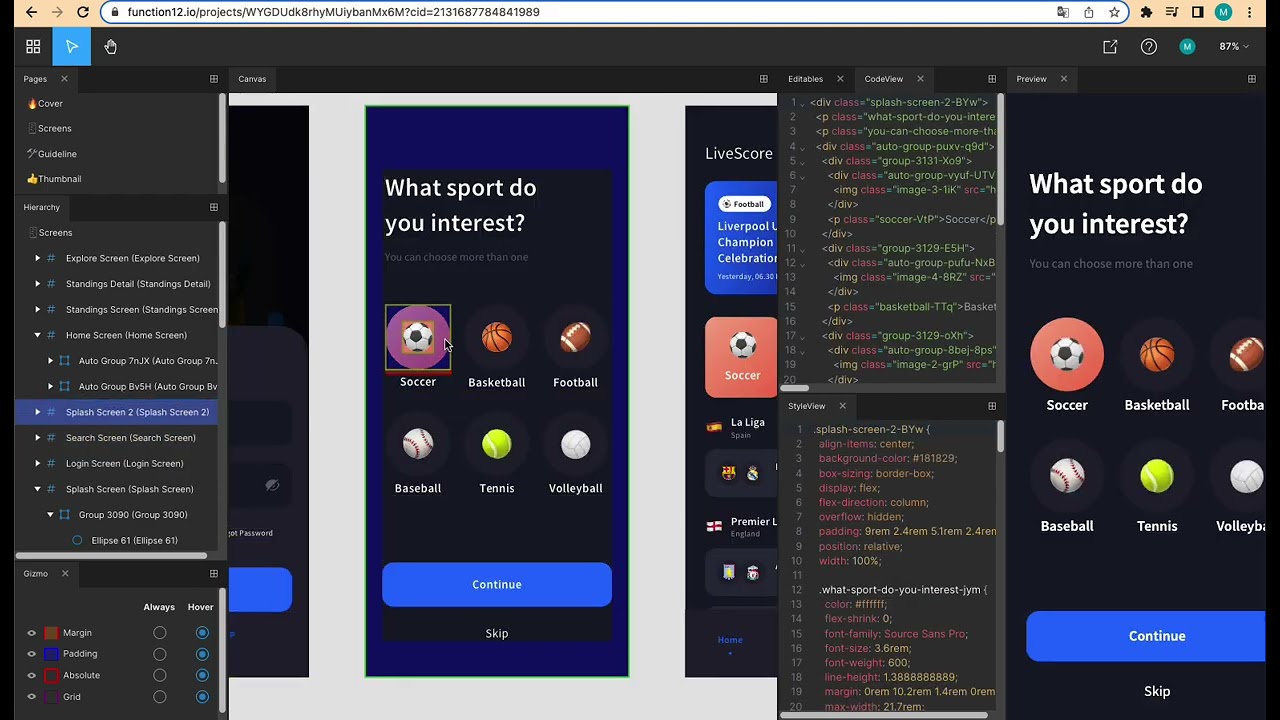Switch to the CodeView tab

tap(883, 79)
